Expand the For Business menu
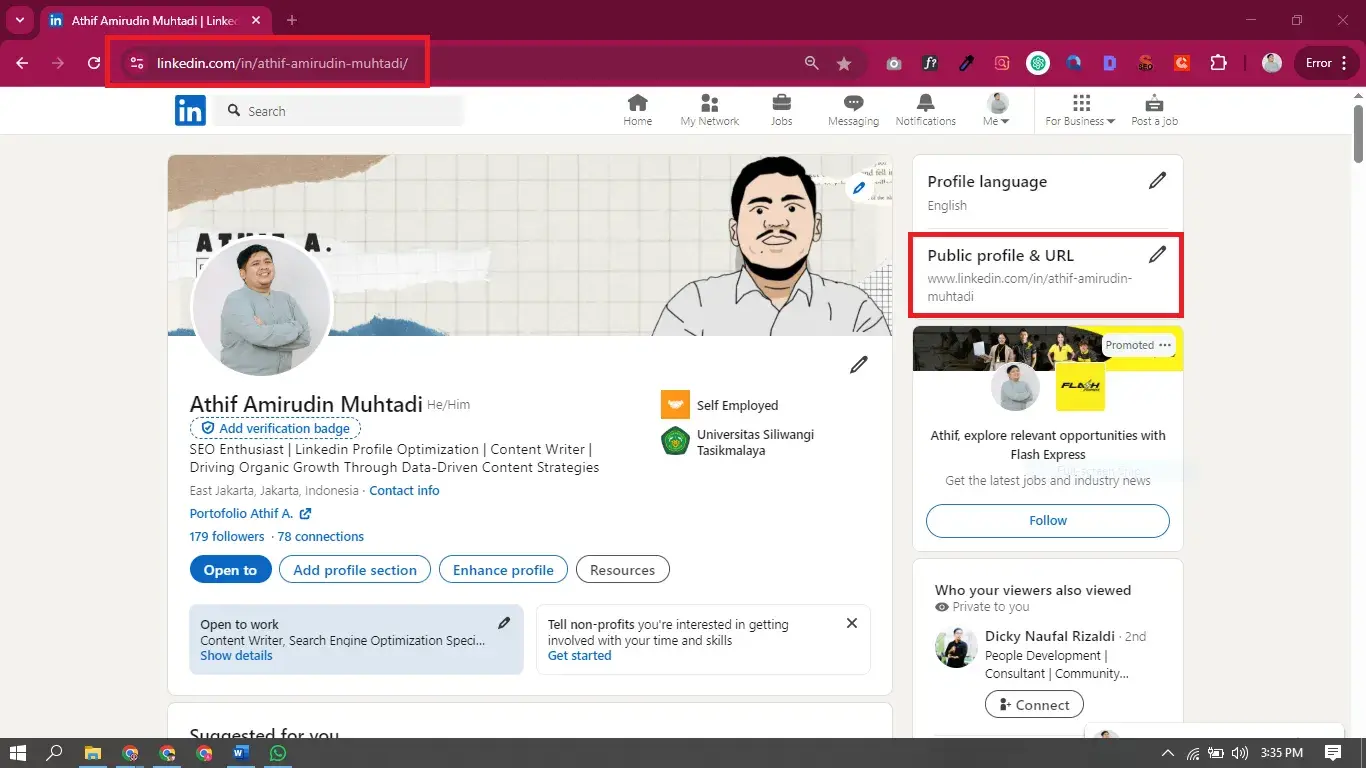Viewport: 1366px width, 768px height. point(1080,110)
